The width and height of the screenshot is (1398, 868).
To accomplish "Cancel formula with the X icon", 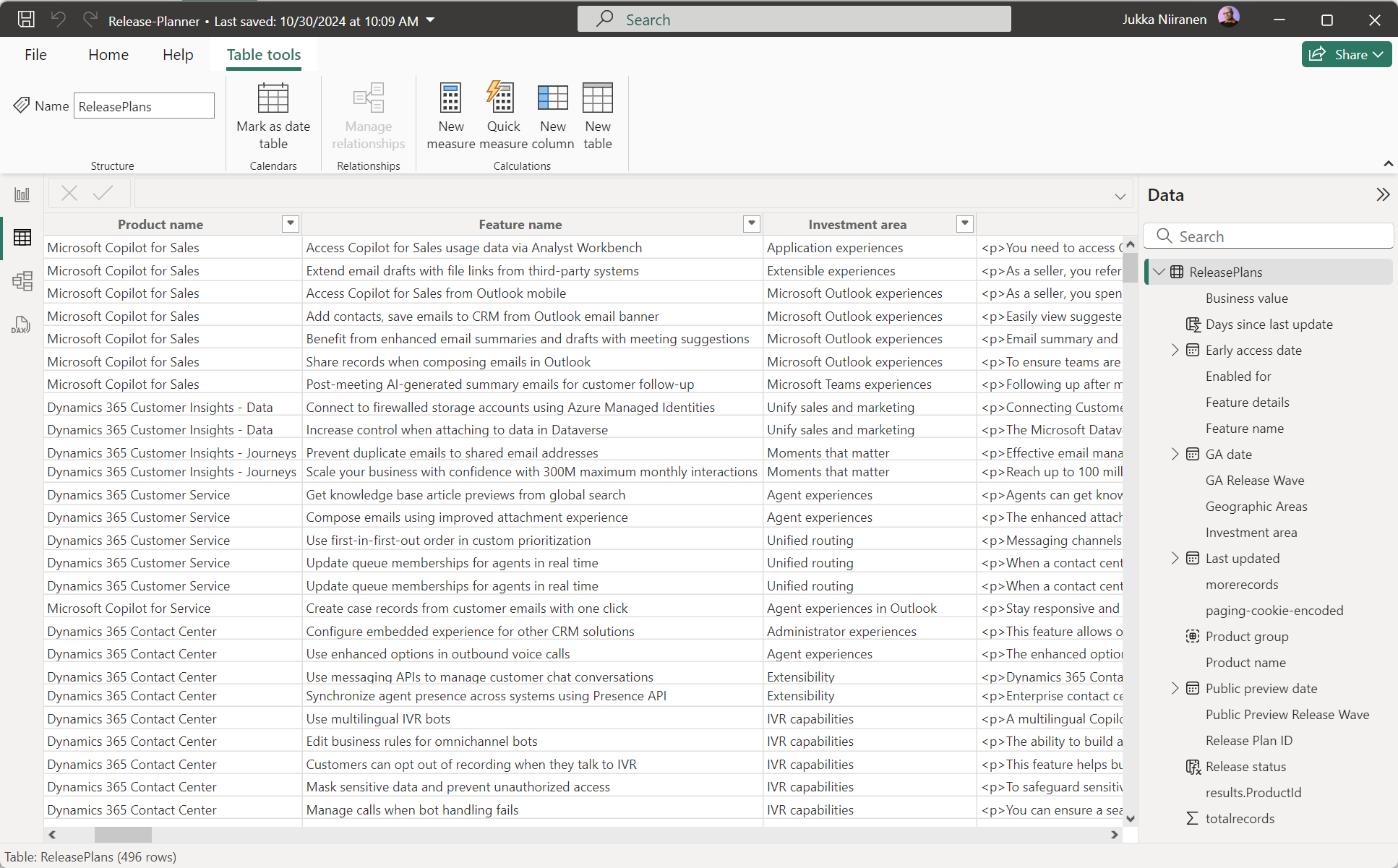I will pyautogui.click(x=69, y=193).
